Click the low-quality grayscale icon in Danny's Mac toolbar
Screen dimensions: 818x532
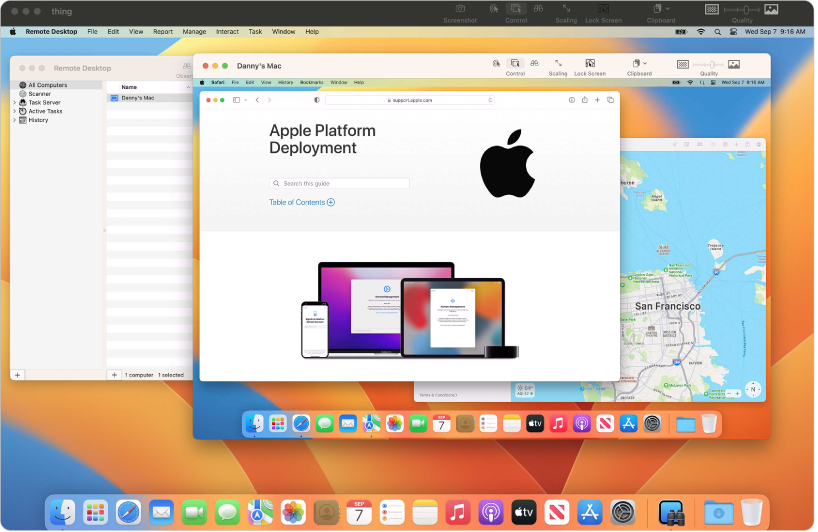tap(682, 65)
